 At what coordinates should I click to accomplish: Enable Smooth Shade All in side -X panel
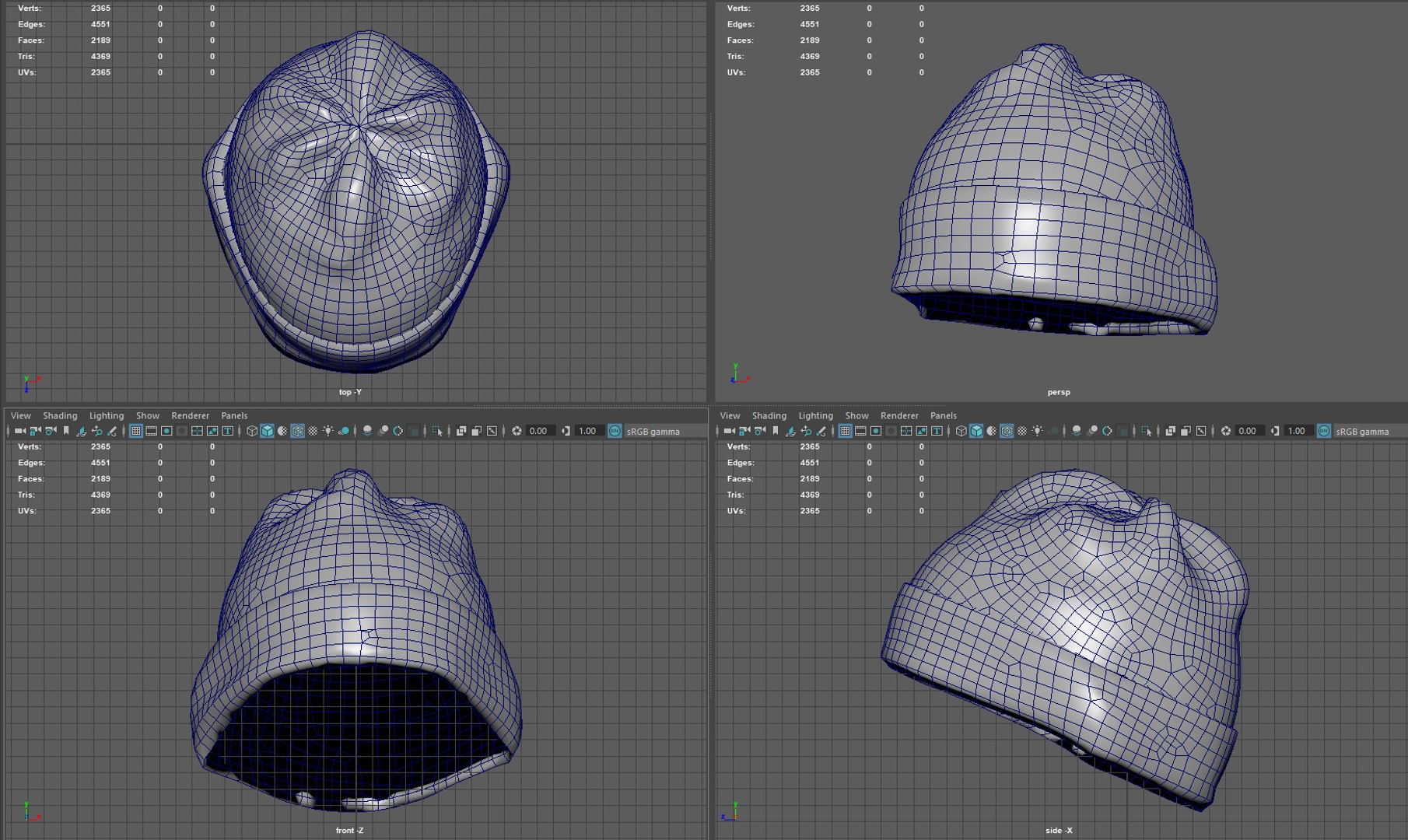point(976,431)
